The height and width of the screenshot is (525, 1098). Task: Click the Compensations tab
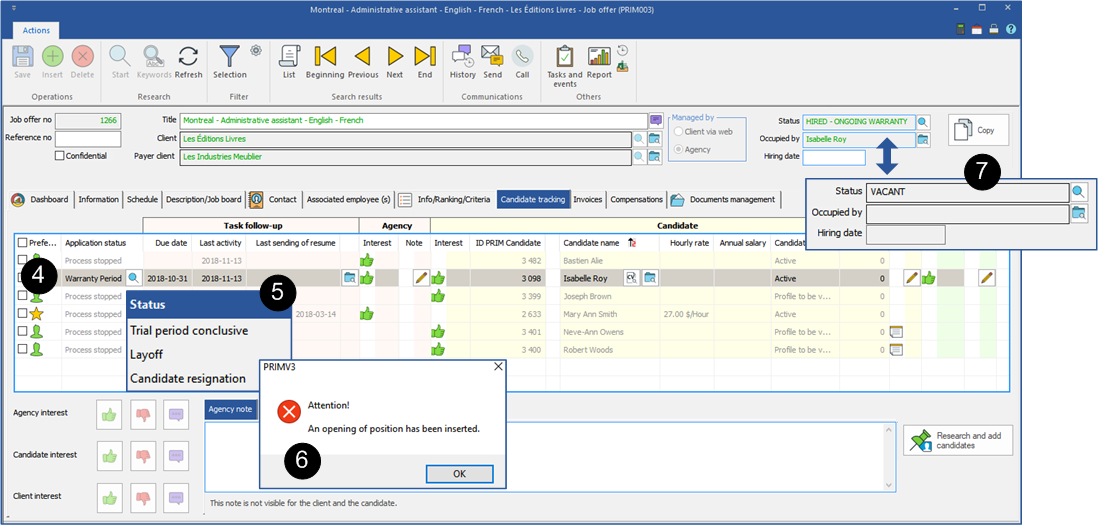[x=637, y=200]
